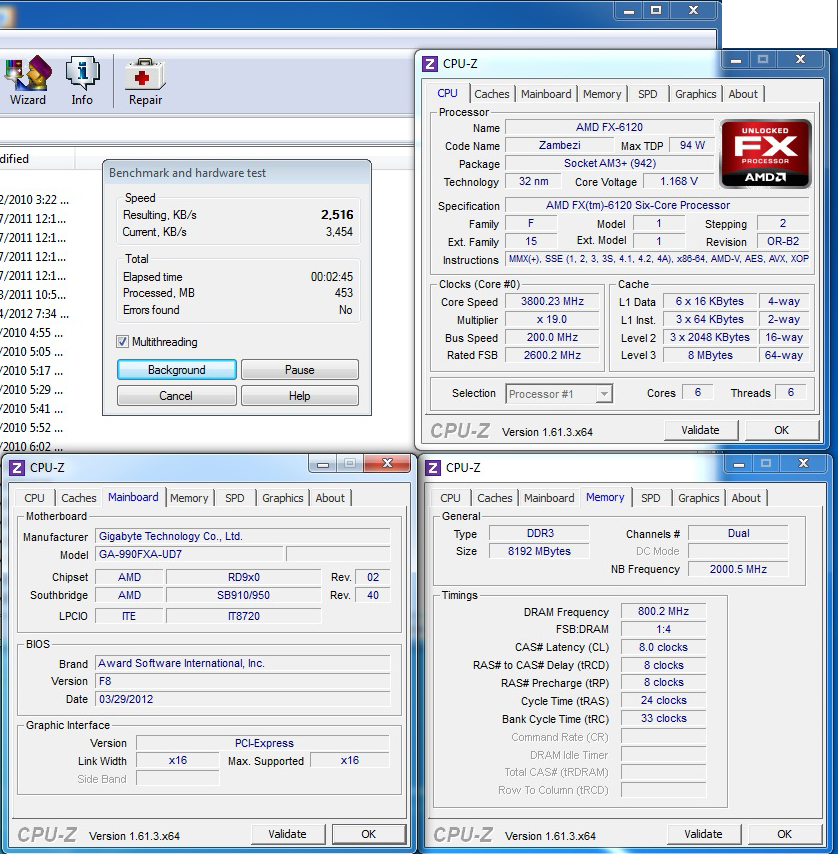Switch to Caches tab in CPU window

492,94
